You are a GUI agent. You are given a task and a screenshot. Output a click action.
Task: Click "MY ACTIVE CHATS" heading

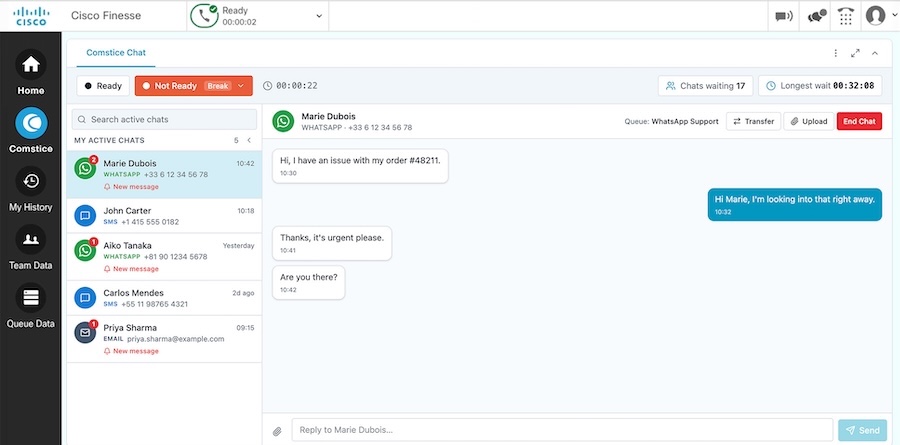point(109,140)
